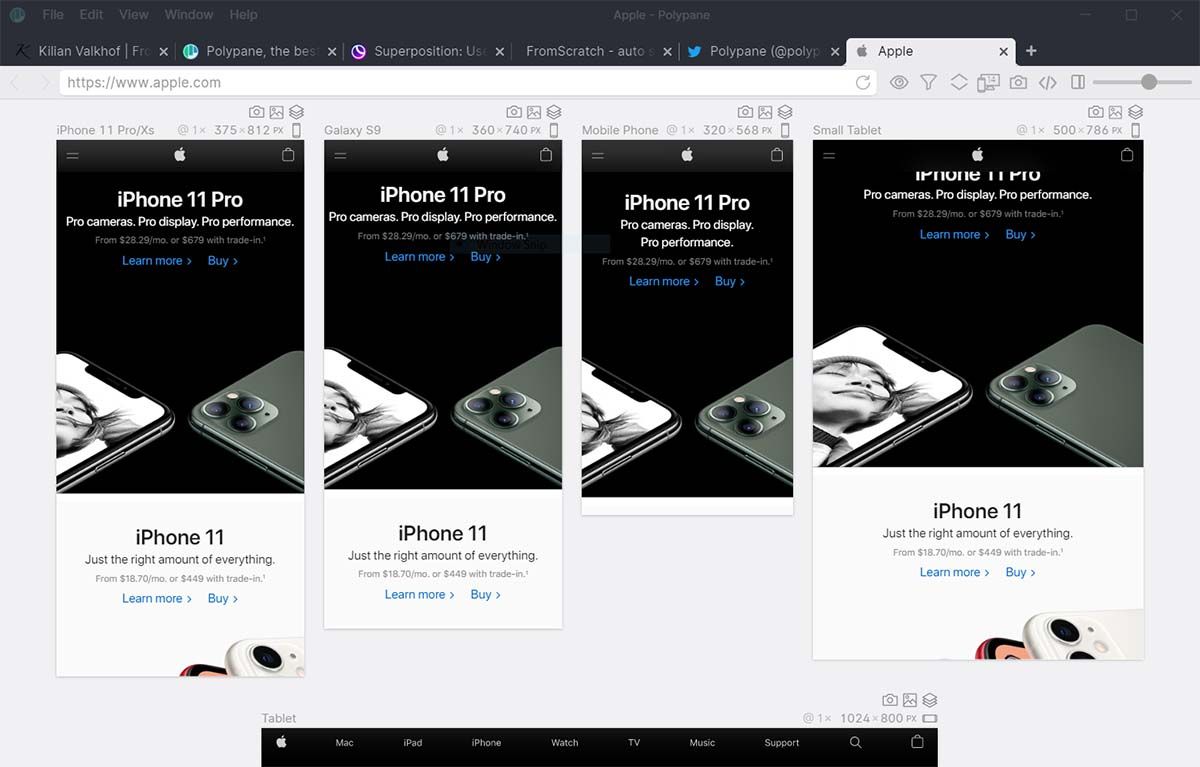Go back with the browser back arrow
Image resolution: width=1200 pixels, height=767 pixels.
tap(14, 83)
